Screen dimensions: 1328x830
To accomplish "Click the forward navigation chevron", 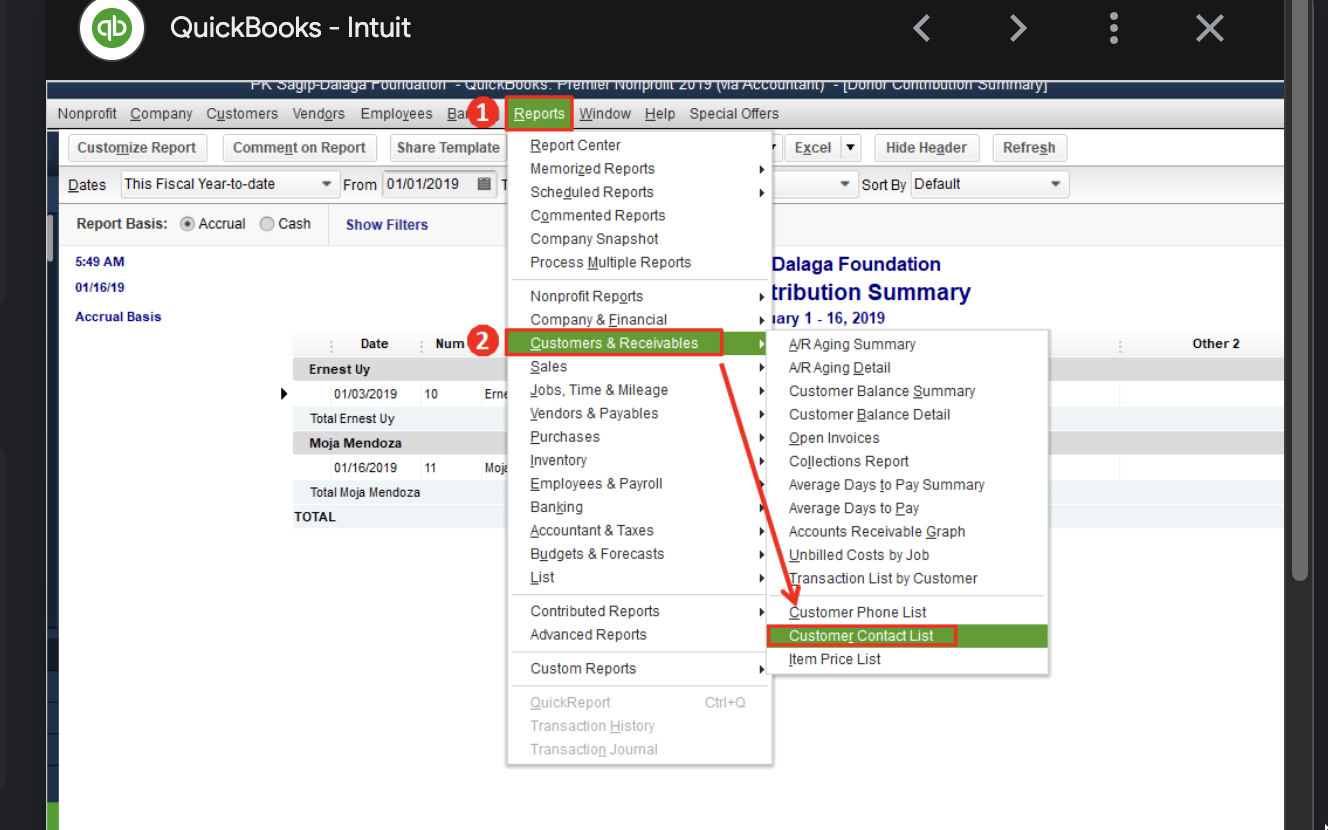I will click(x=1017, y=28).
